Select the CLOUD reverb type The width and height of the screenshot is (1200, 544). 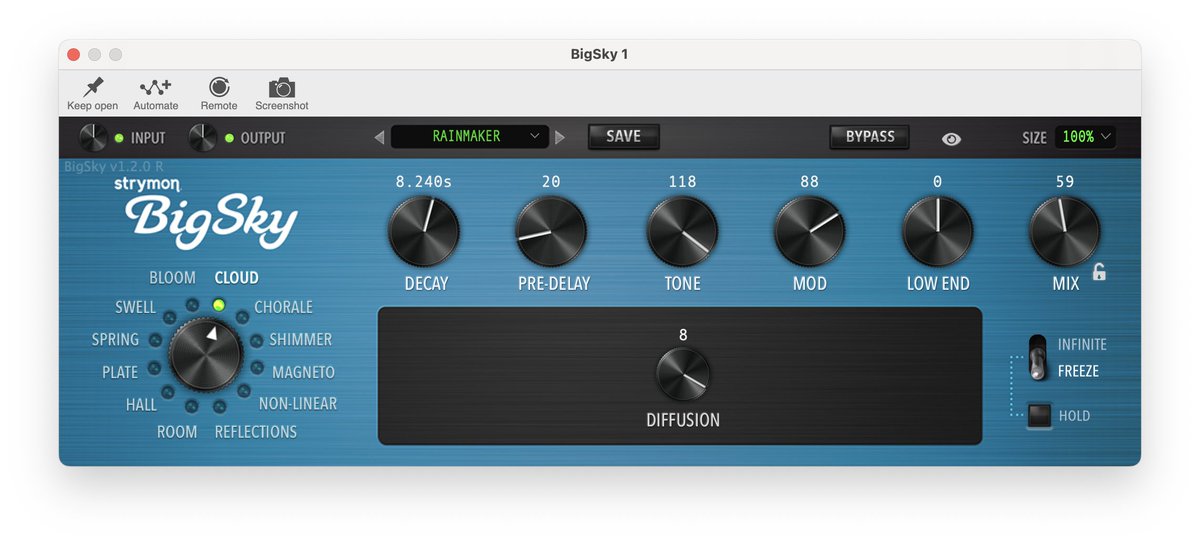237,277
